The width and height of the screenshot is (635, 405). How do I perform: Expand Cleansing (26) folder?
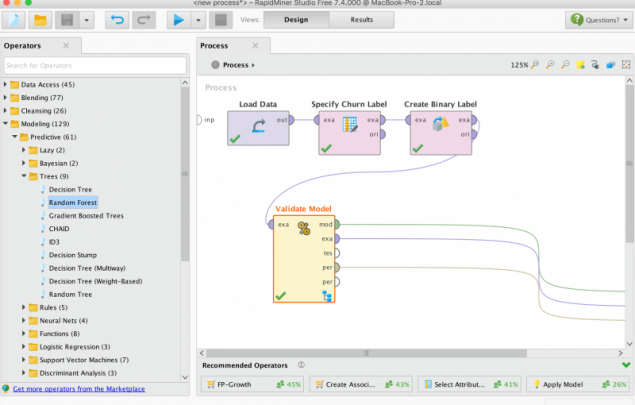pos(5,111)
